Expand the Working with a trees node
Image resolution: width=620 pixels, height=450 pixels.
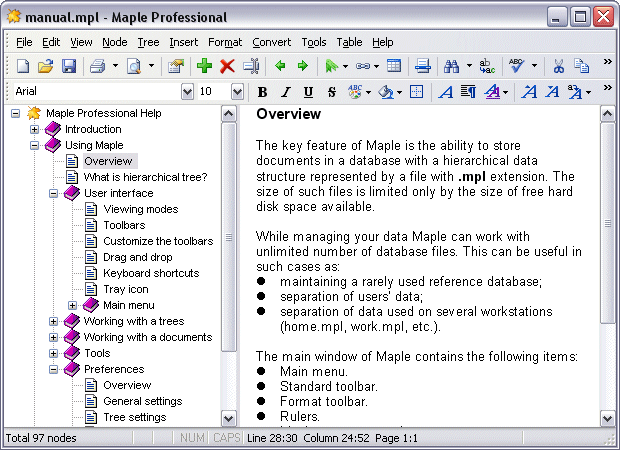pos(53,321)
